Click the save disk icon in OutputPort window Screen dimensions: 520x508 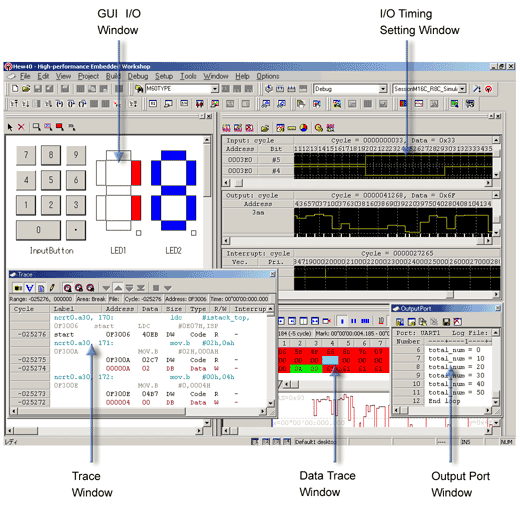tap(446, 322)
